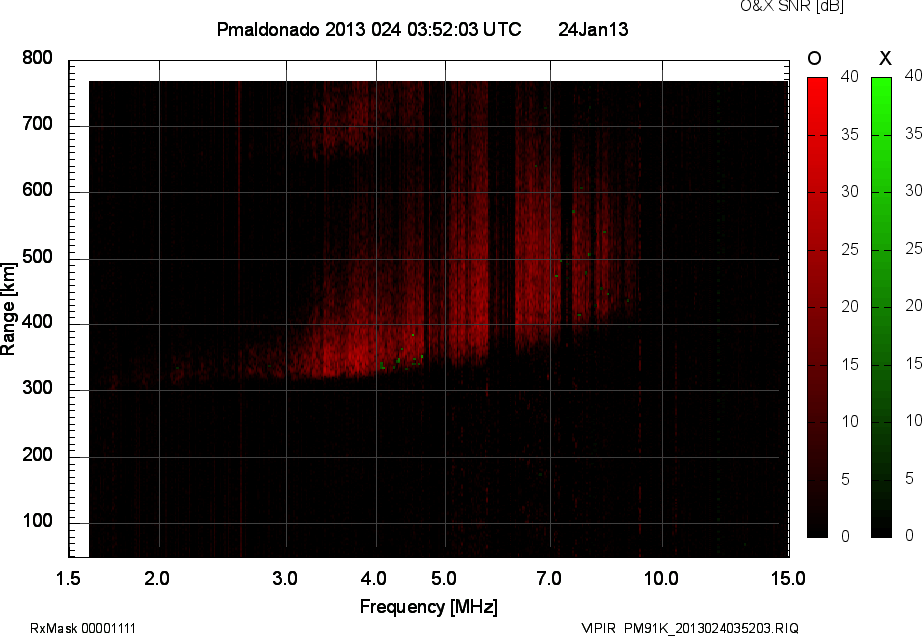Click the 300 km range tick label
922x636 pixels.
[37, 388]
